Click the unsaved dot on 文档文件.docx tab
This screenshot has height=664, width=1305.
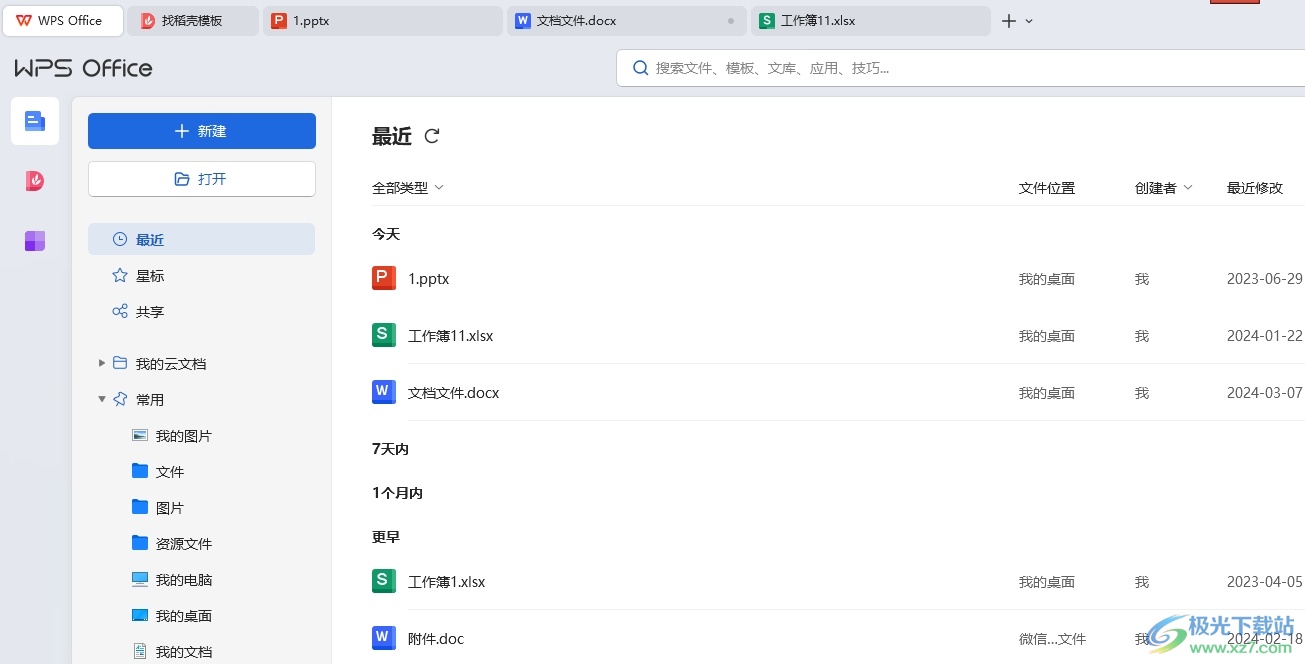pyautogui.click(x=731, y=21)
